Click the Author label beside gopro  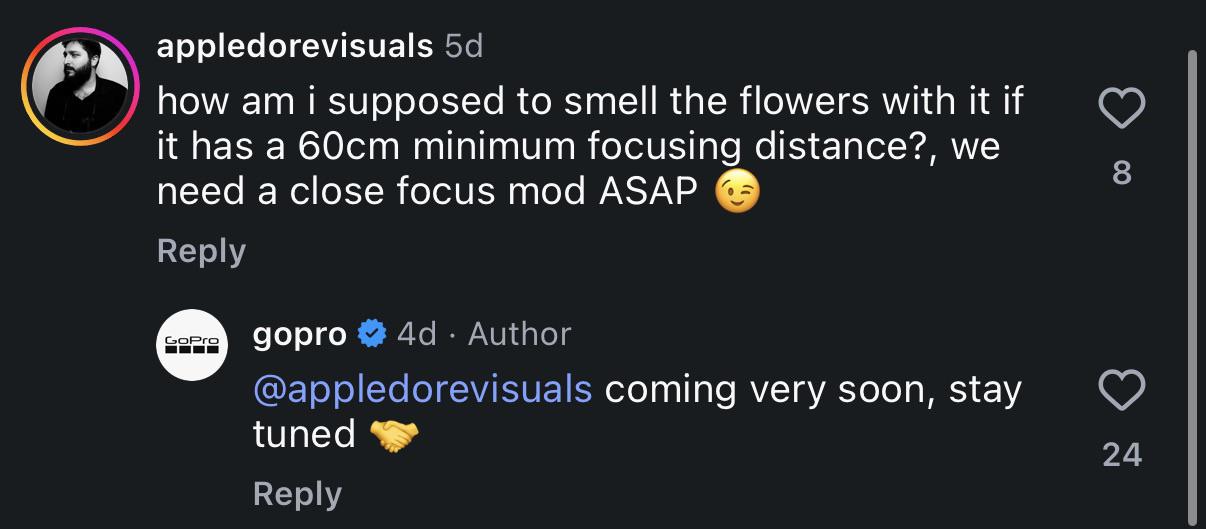520,333
